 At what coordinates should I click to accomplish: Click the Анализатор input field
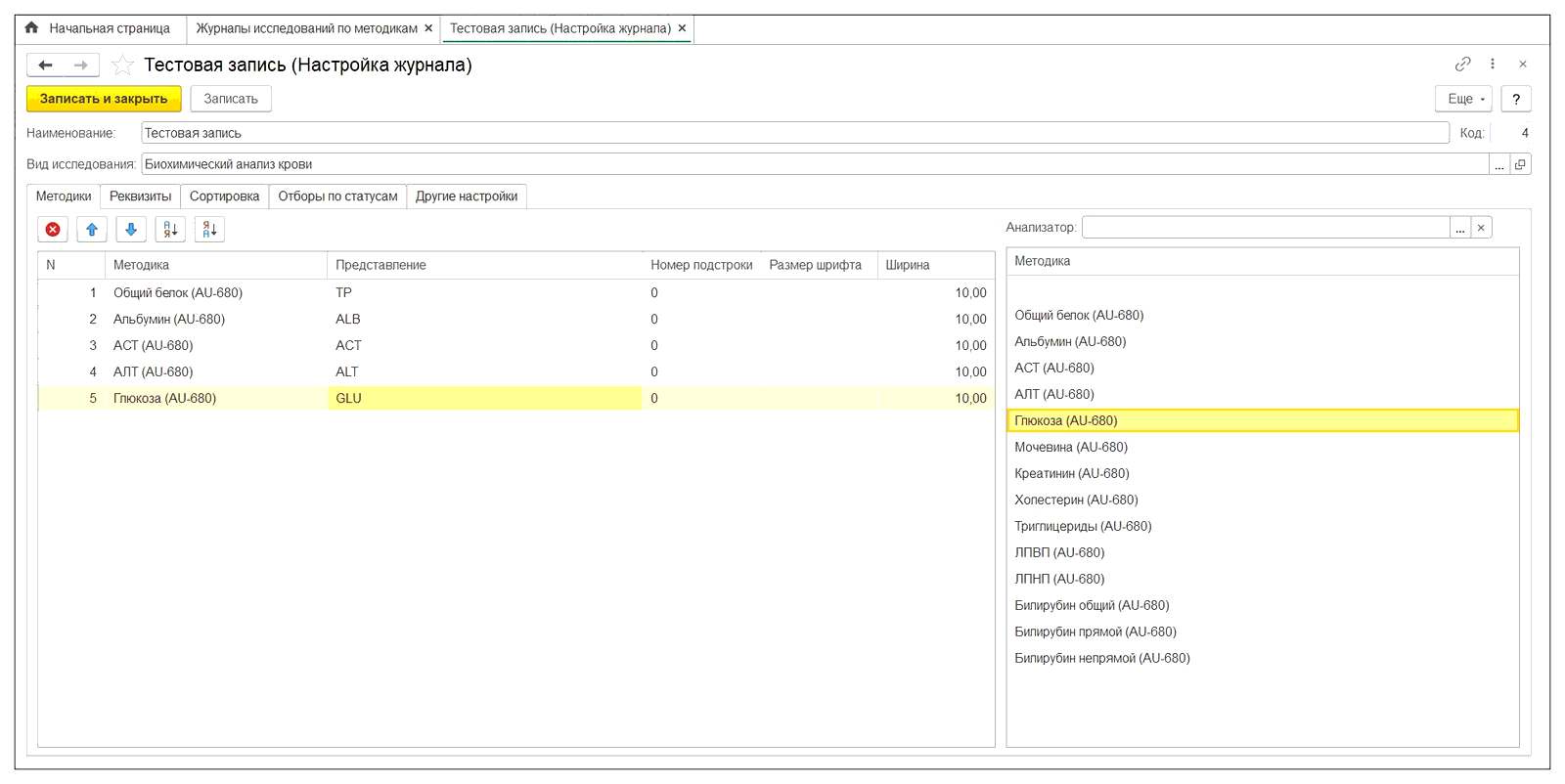(x=1266, y=228)
